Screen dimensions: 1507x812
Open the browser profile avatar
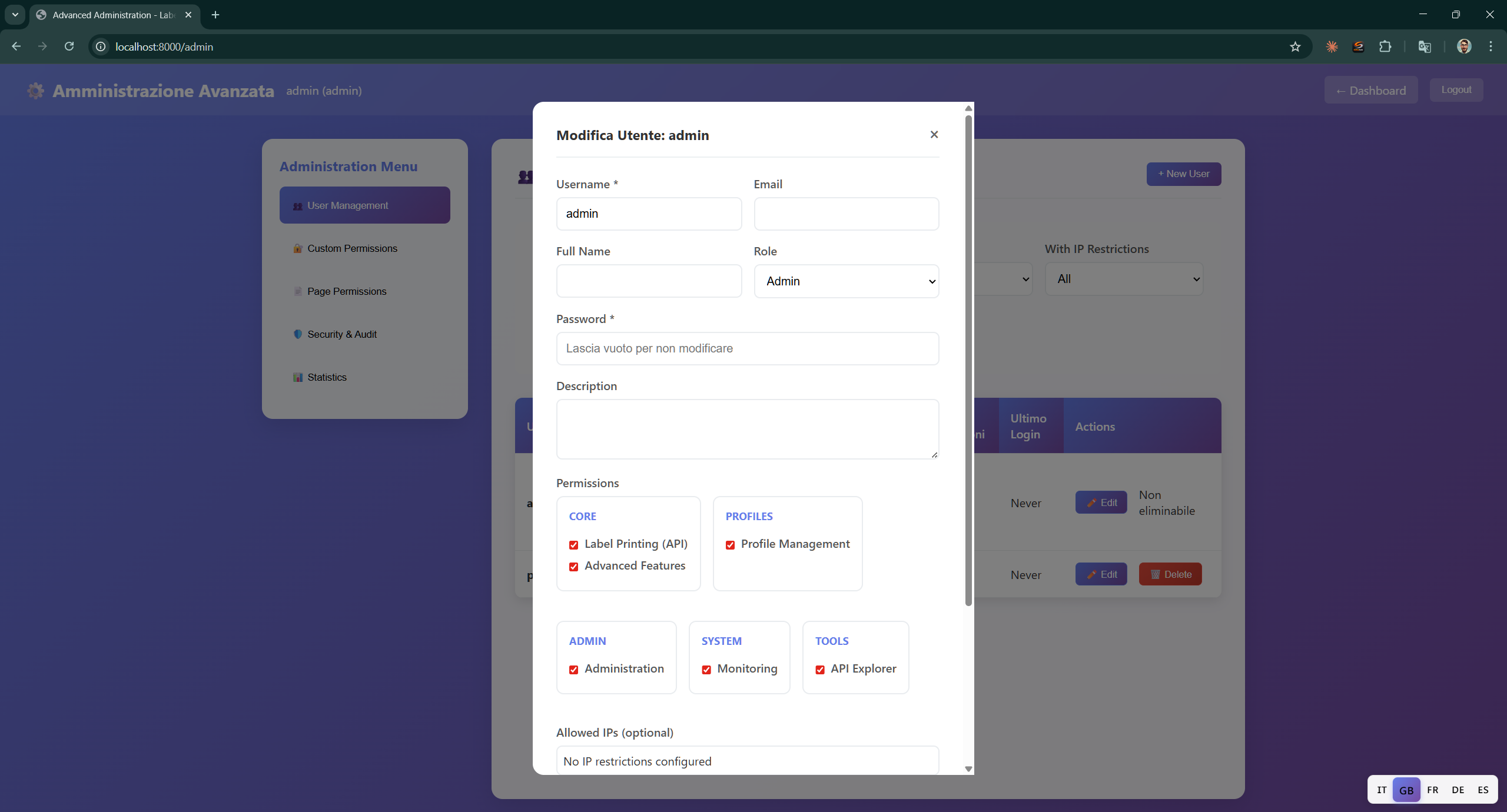(x=1464, y=46)
